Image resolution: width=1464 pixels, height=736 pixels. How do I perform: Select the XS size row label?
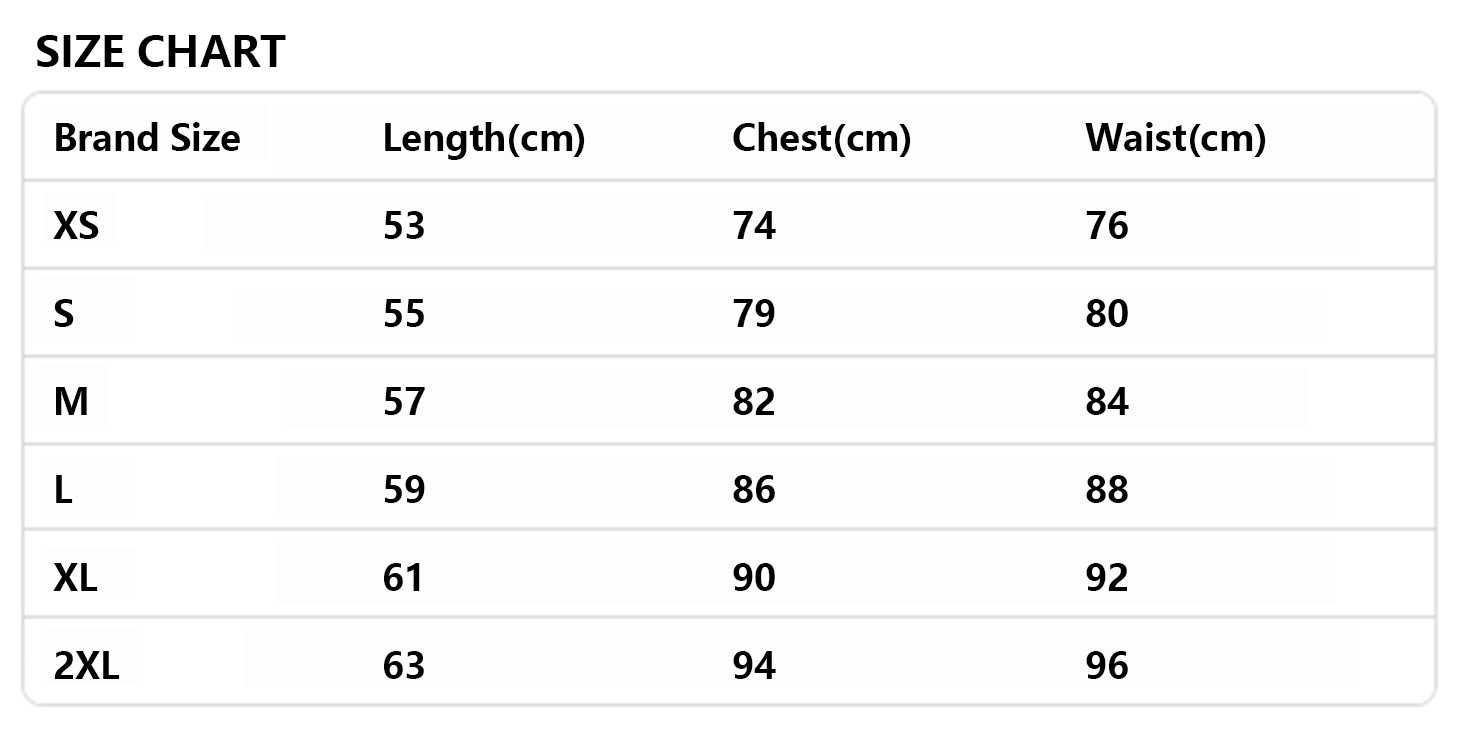pyautogui.click(x=76, y=226)
